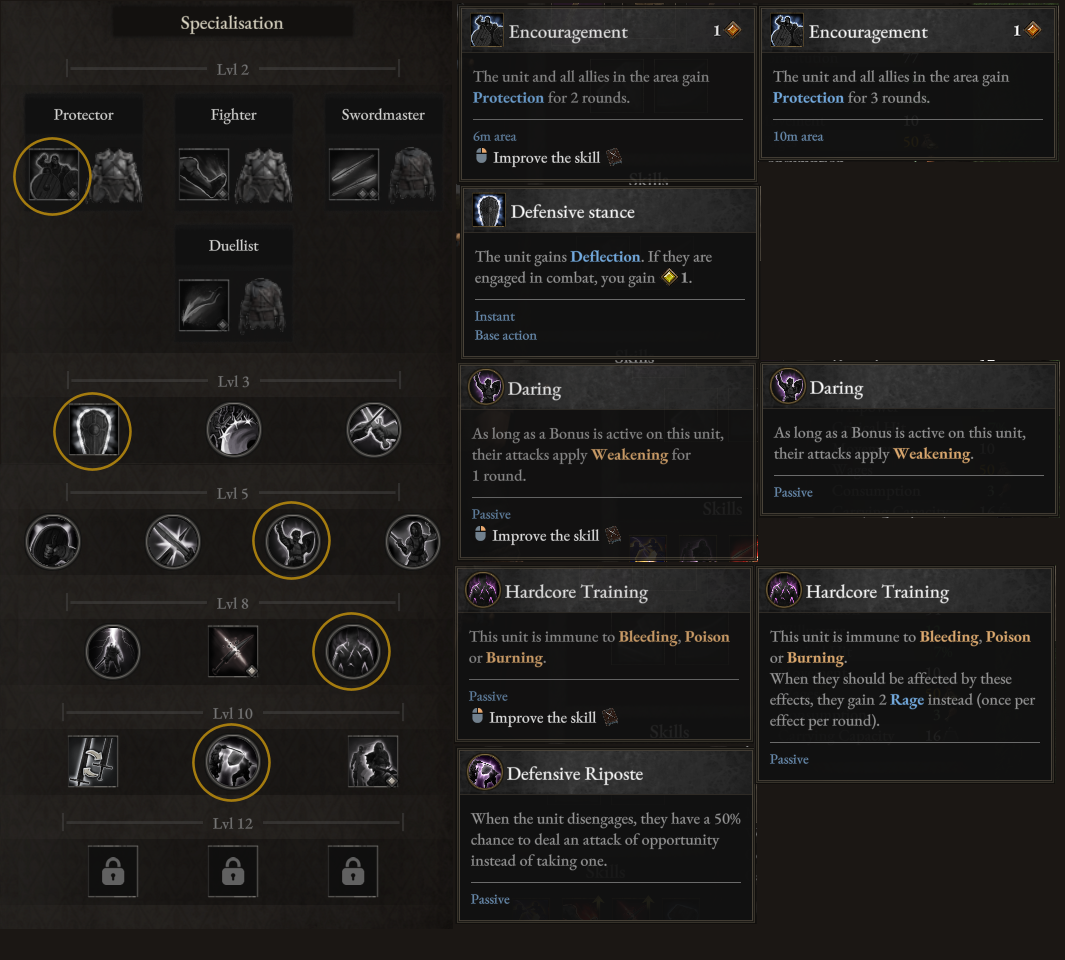Pick the sparking sword skill under Lvl 5
The image size is (1065, 960).
point(173,542)
